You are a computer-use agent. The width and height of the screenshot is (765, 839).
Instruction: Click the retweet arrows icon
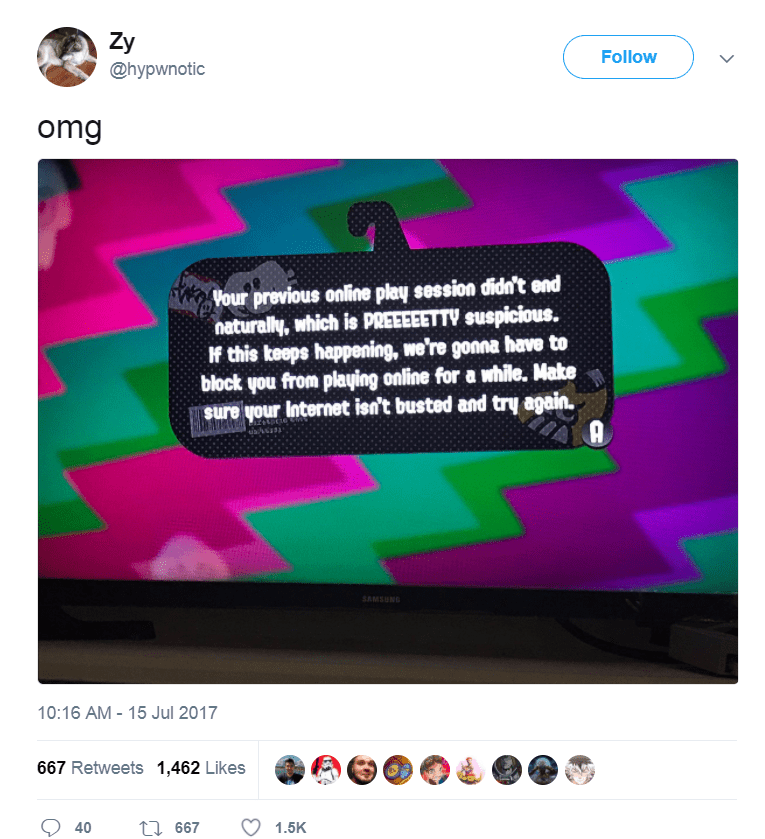click(150, 828)
